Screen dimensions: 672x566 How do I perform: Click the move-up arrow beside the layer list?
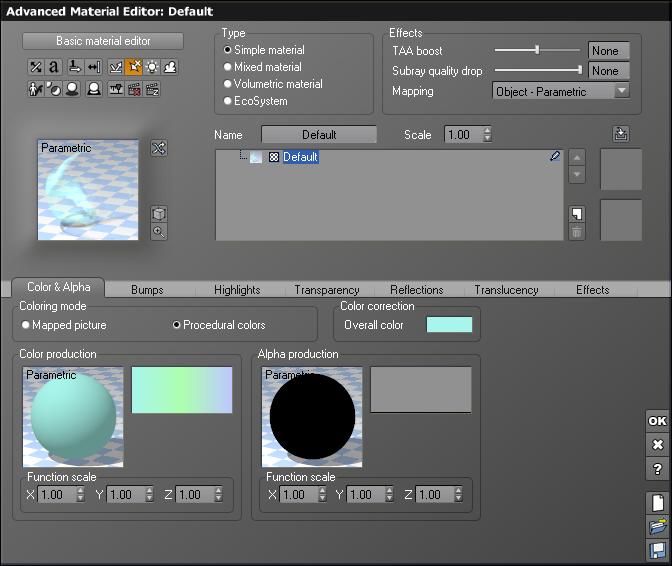pyautogui.click(x=577, y=158)
